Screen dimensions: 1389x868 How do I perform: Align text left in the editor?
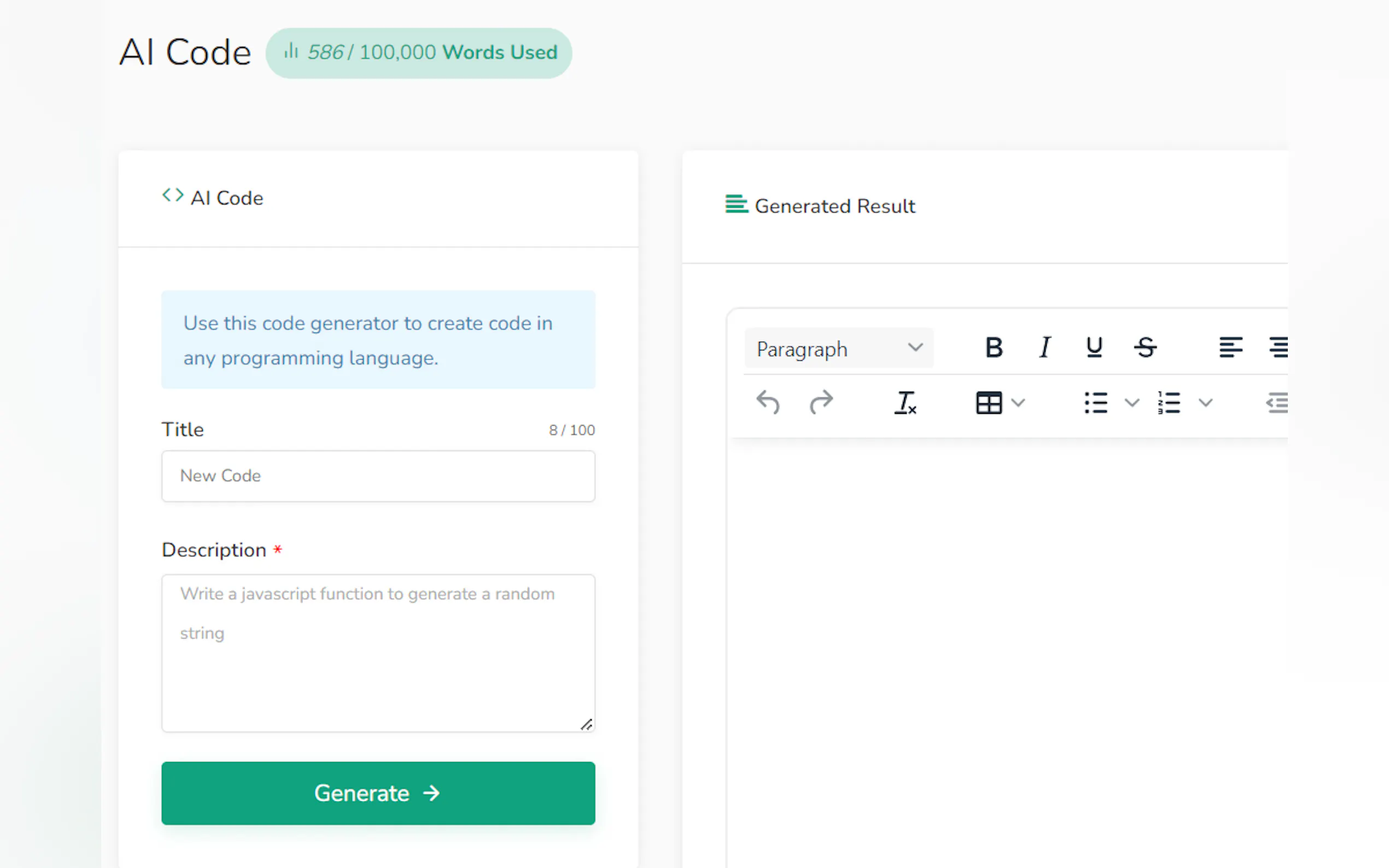click(x=1230, y=347)
